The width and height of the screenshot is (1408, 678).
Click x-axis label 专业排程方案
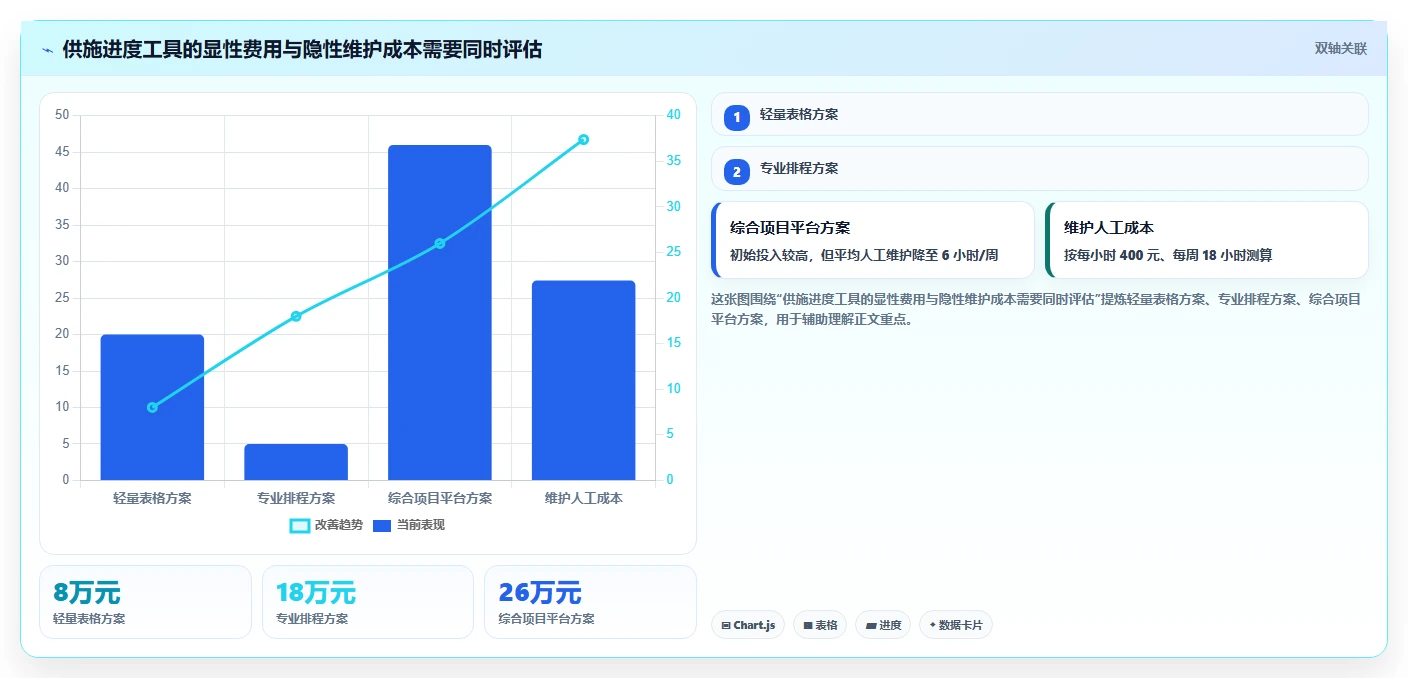(x=296, y=498)
